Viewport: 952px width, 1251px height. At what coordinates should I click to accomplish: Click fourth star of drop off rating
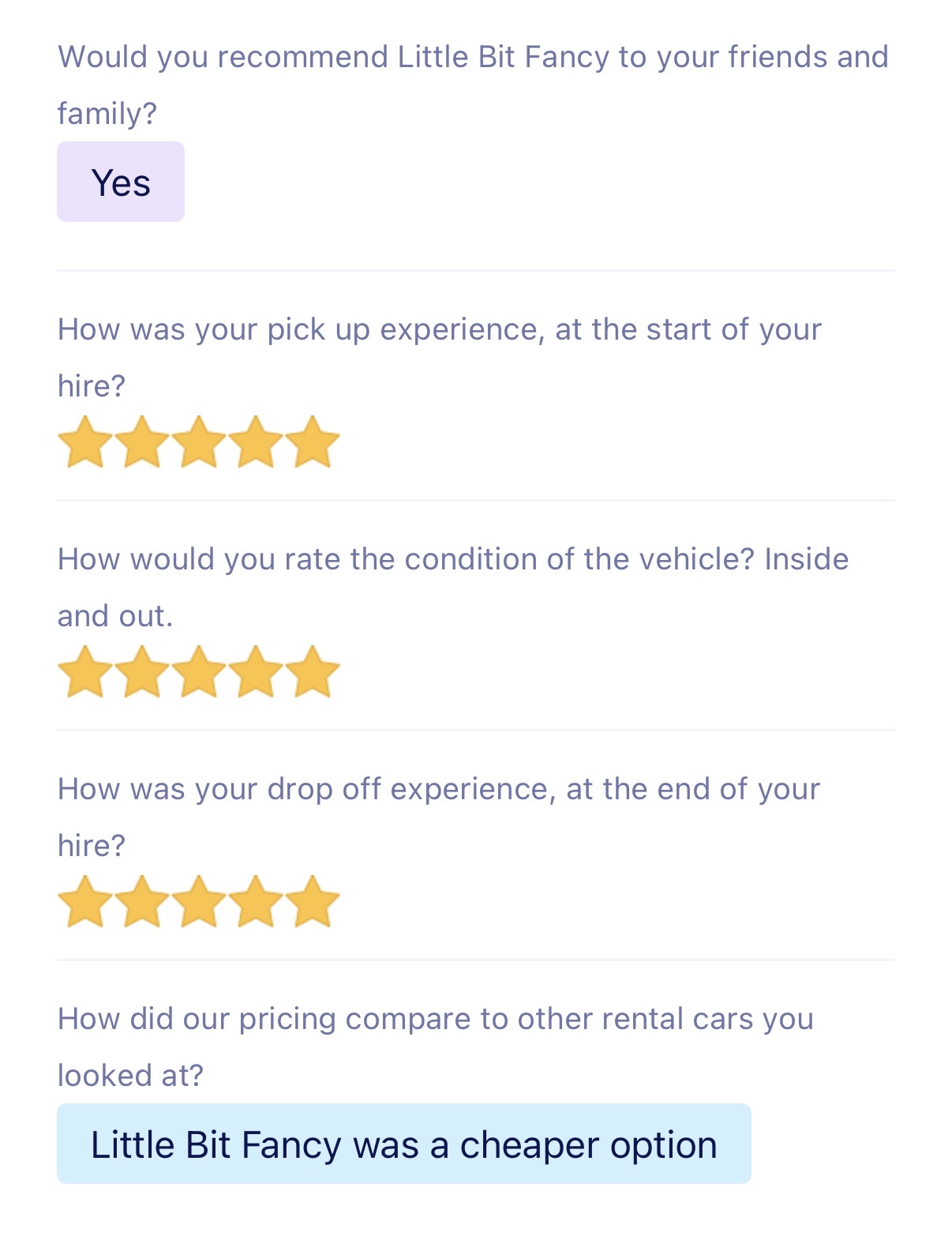coord(256,902)
